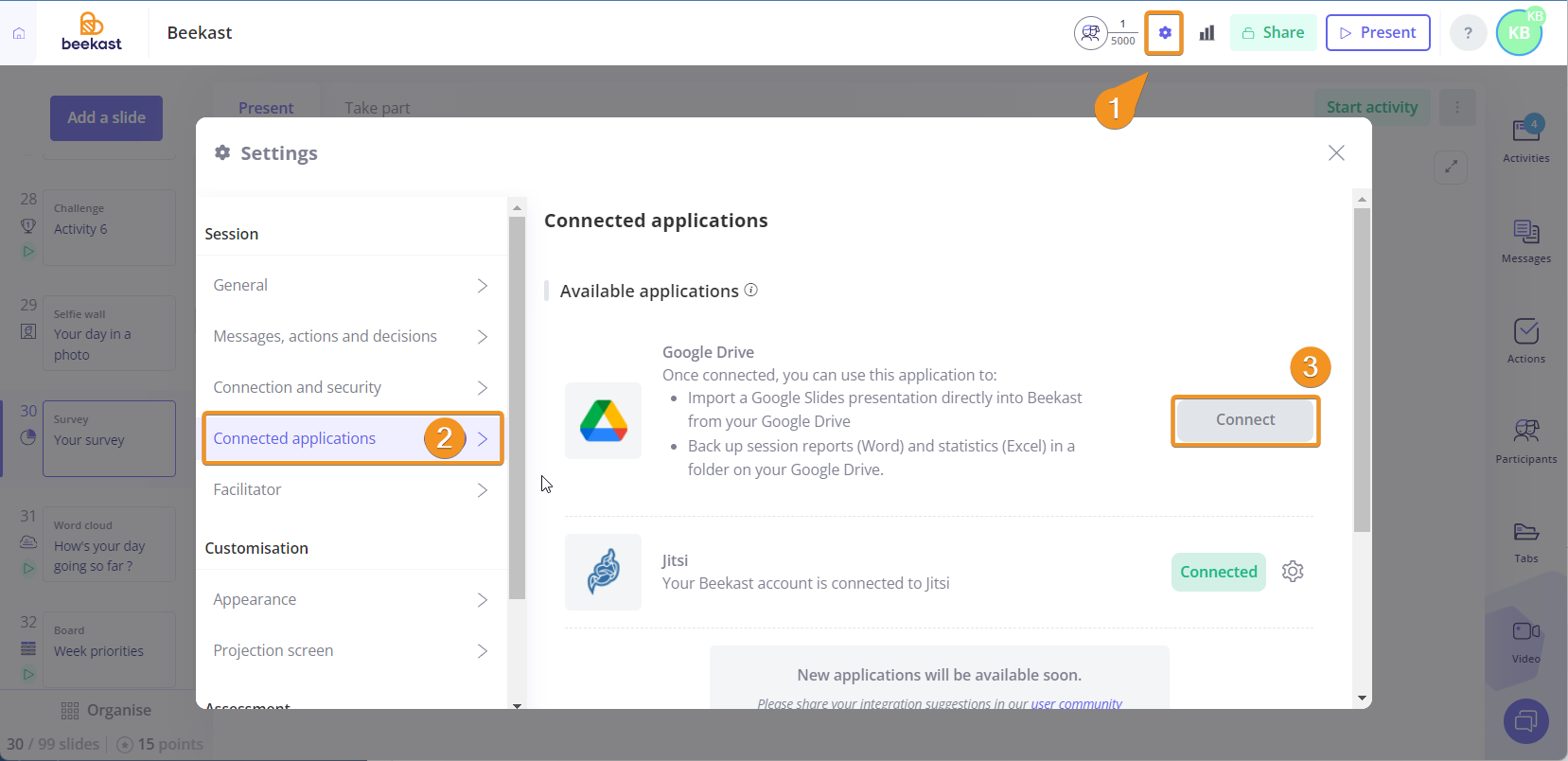
Task: Click Add a slide button
Action: [x=106, y=118]
